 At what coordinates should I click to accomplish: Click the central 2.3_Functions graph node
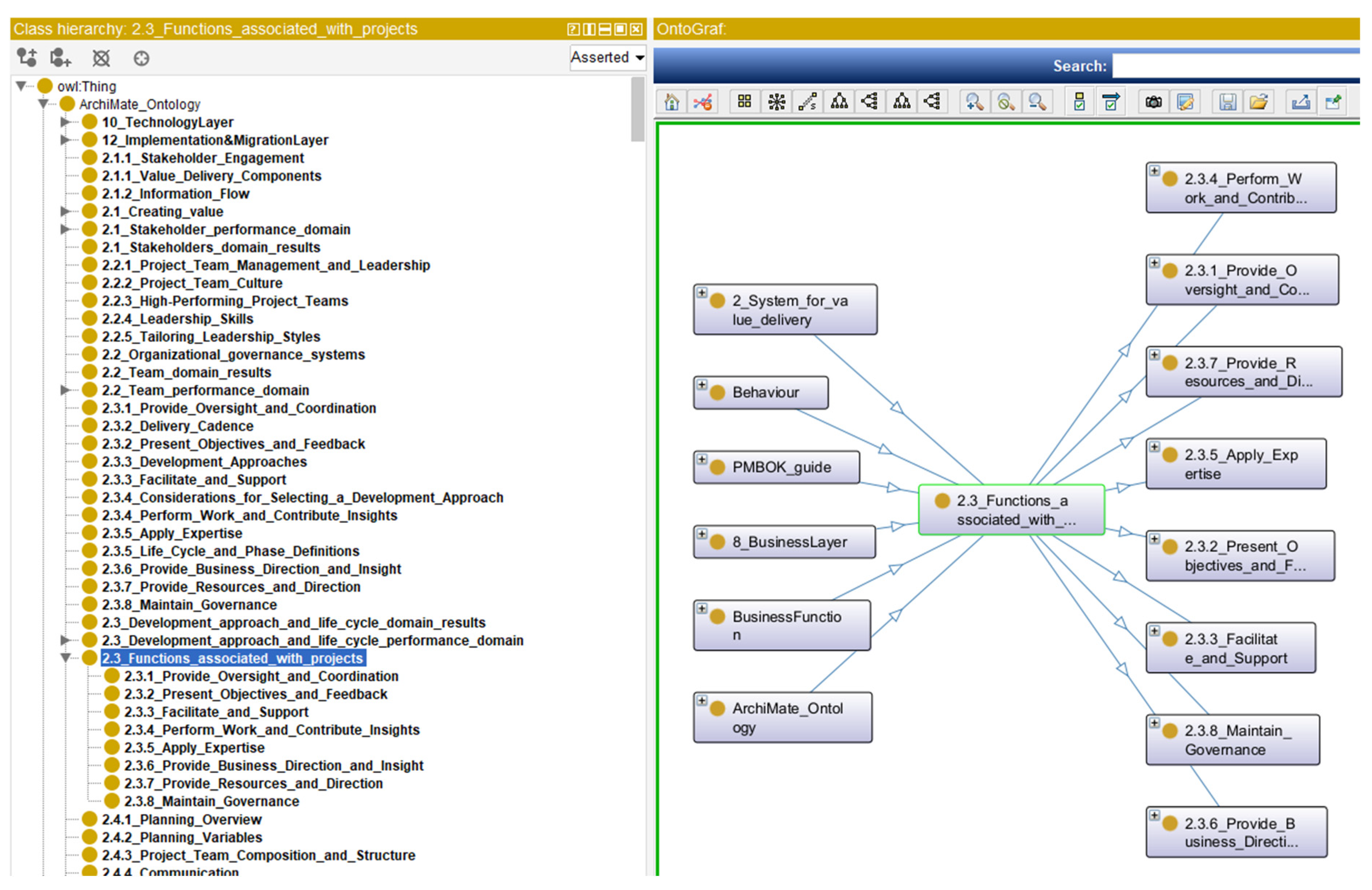1011,510
